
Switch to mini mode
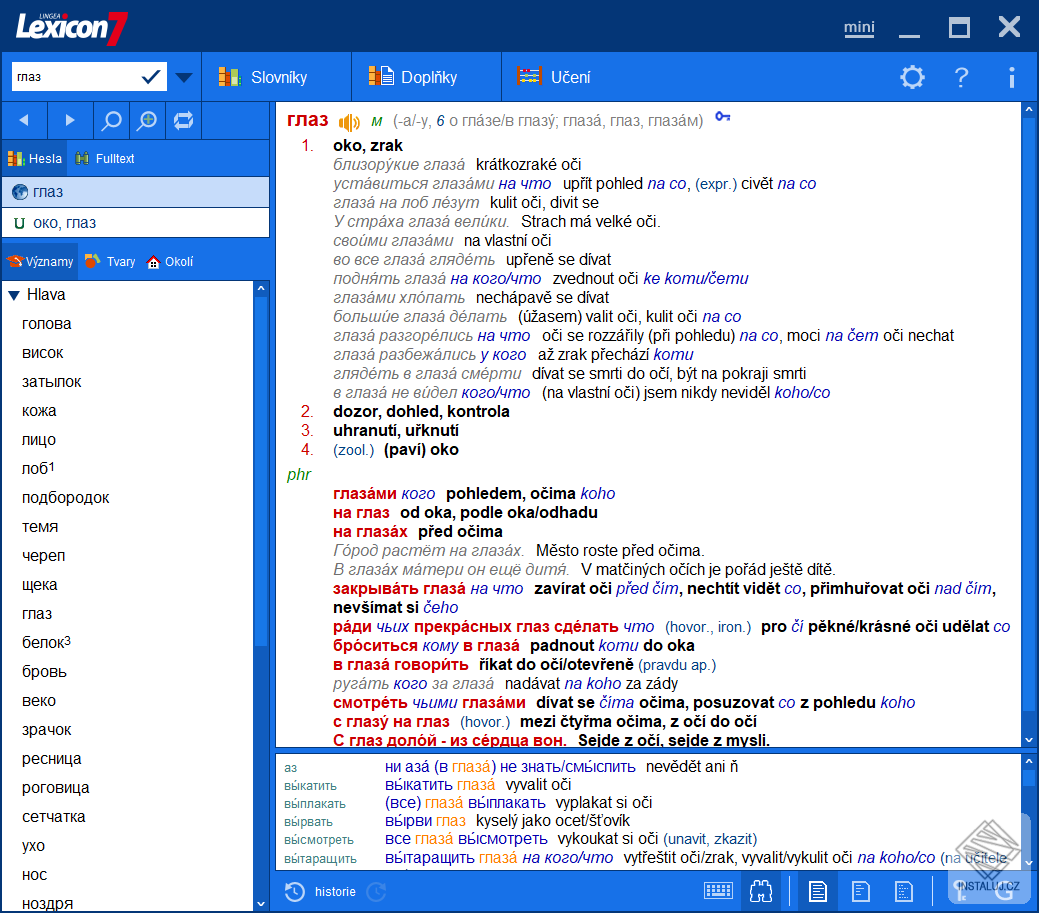[x=859, y=27]
